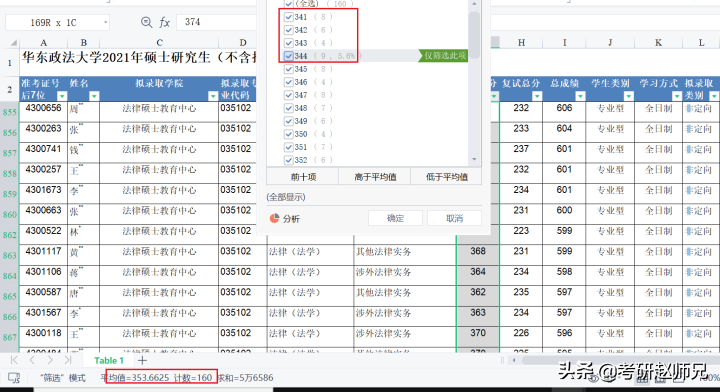This screenshot has width=720, height=392.
Task: Click the select-all corner triangle
Action: pos(13,43)
